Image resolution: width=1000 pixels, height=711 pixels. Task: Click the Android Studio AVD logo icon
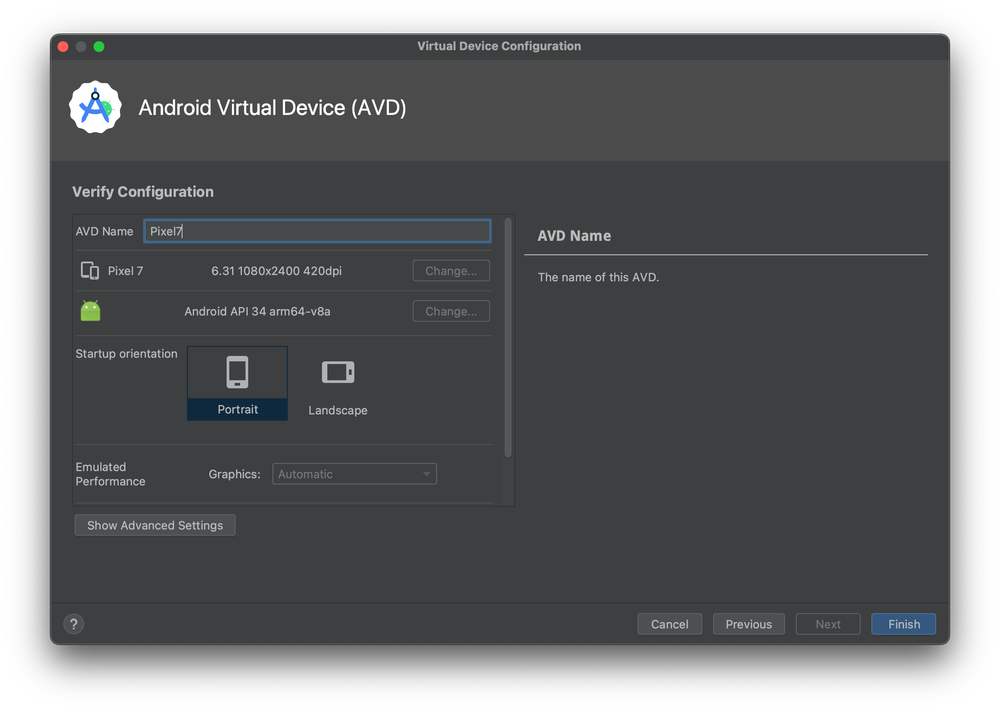(x=95, y=107)
